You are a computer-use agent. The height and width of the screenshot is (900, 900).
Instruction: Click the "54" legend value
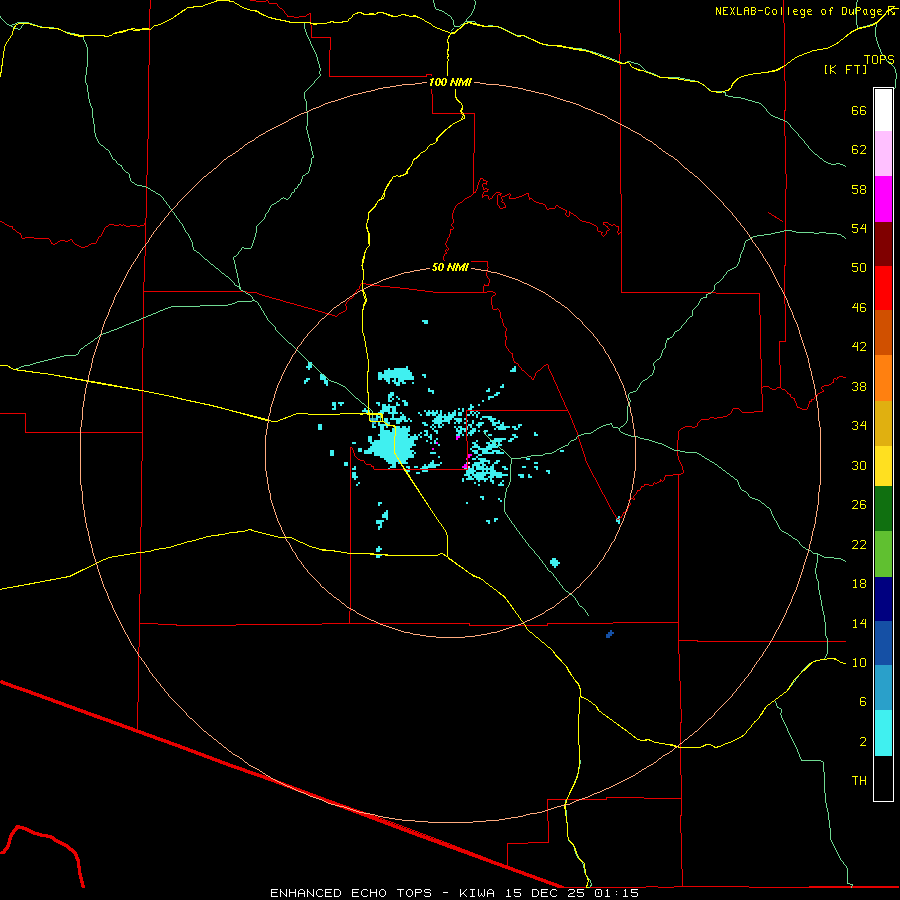(x=859, y=228)
